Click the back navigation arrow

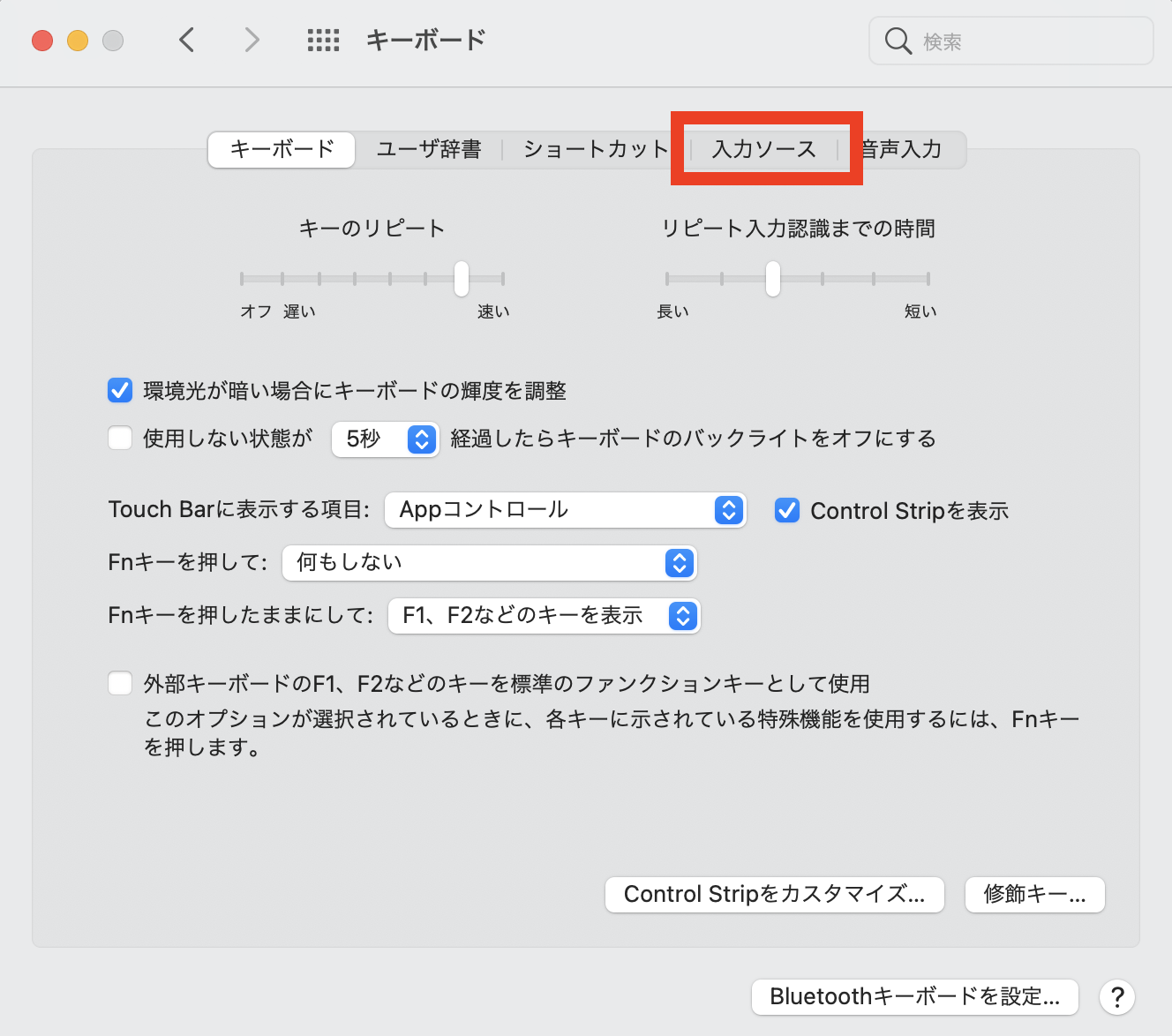coord(186,40)
